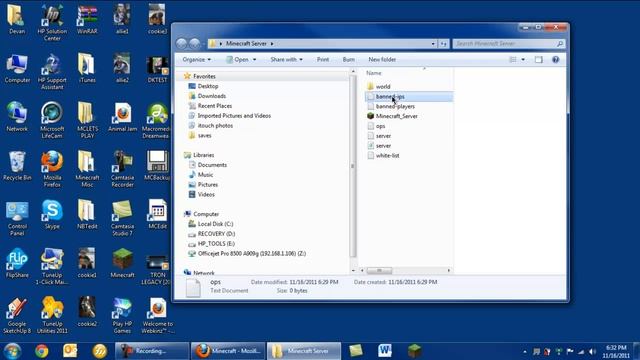Select the Google SketchUp 8 desktop icon
The height and width of the screenshot is (360, 640).
tap(17, 315)
